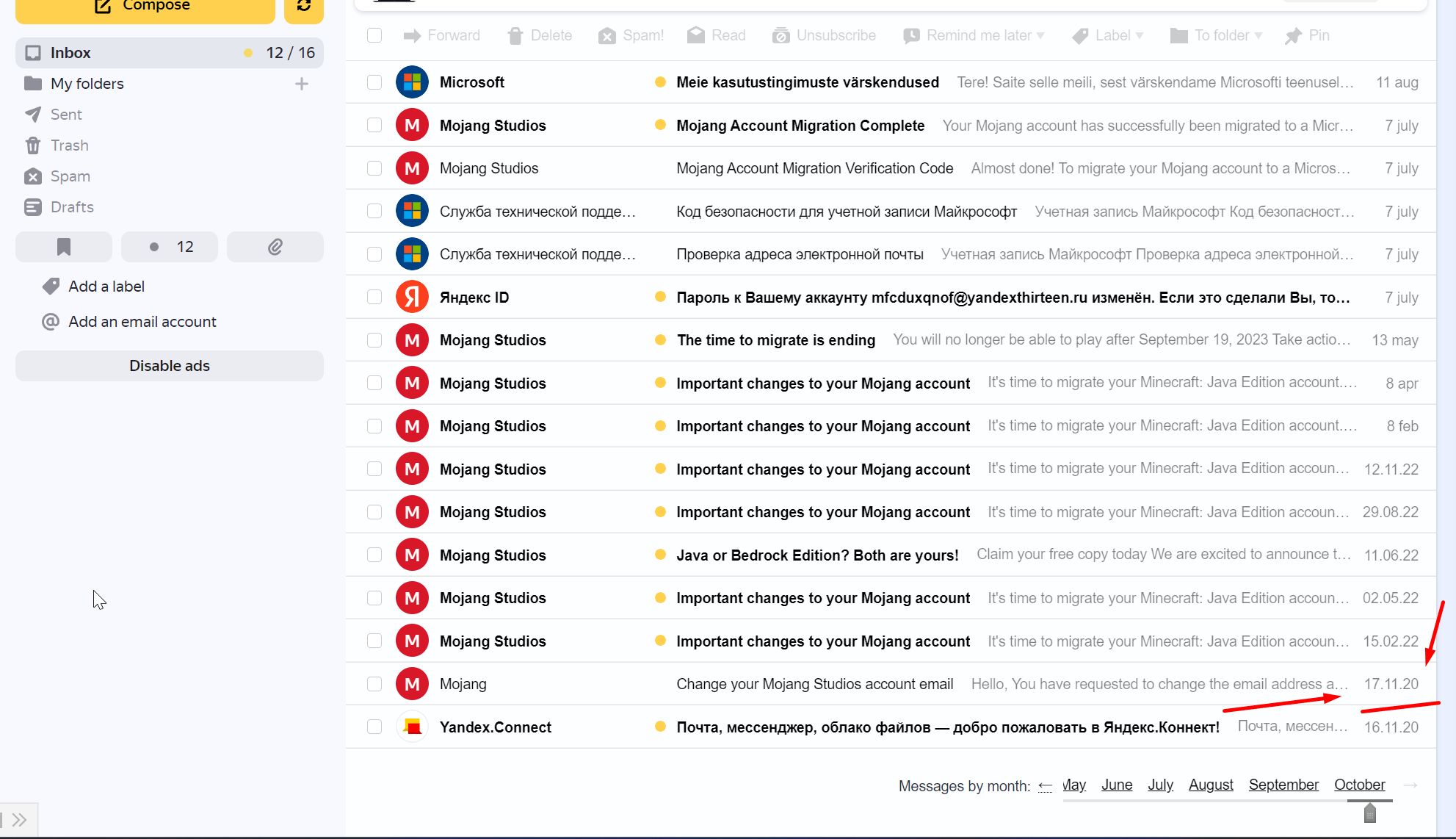Open the Trash folder
Screen dimensions: 1456x839
point(69,145)
